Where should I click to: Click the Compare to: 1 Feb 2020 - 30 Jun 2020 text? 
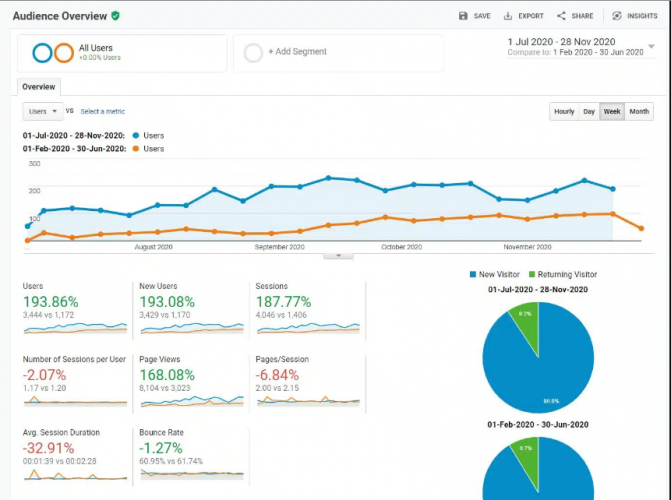click(575, 52)
